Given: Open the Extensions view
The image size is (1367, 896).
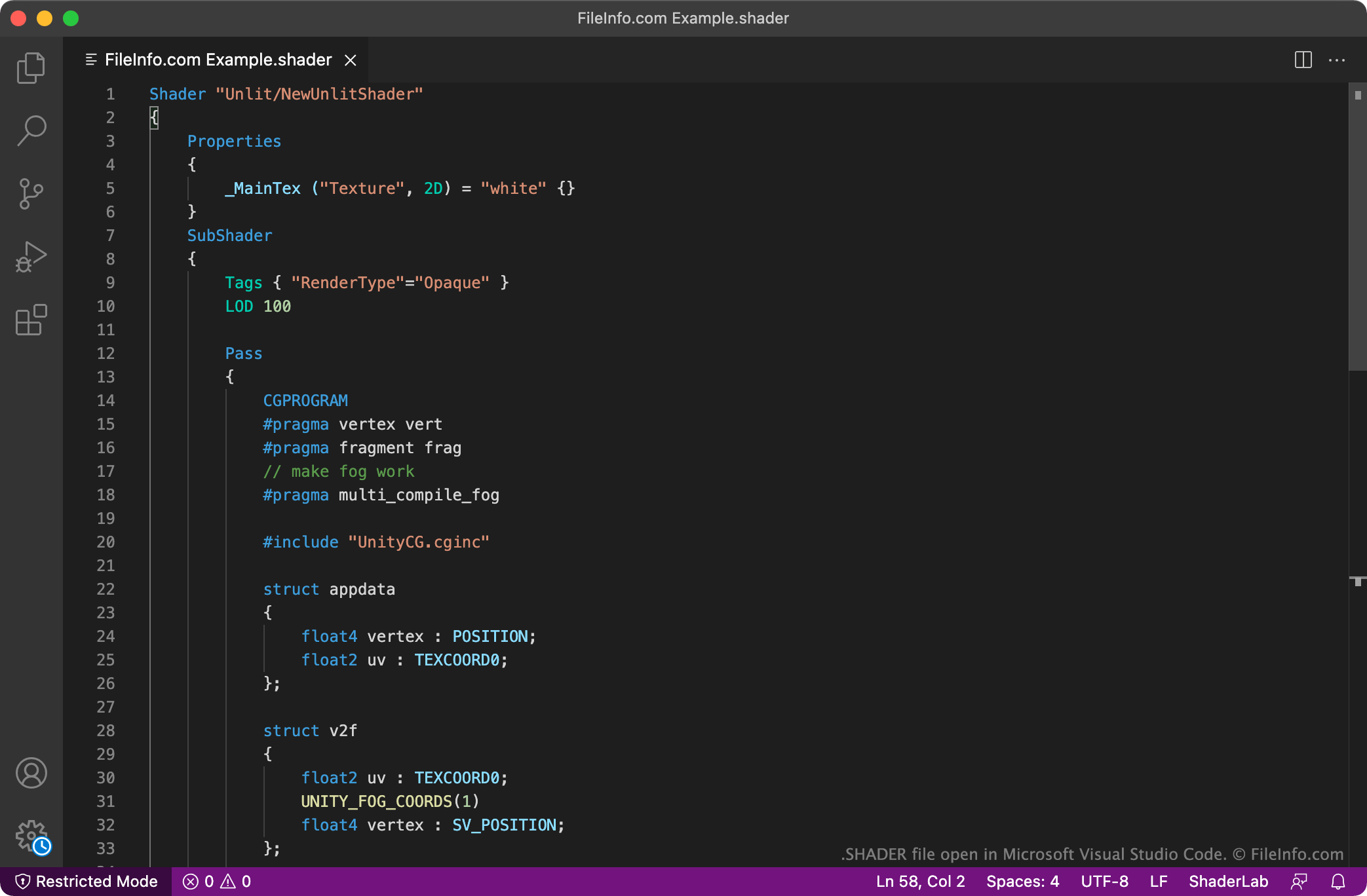Looking at the screenshot, I should point(31,320).
